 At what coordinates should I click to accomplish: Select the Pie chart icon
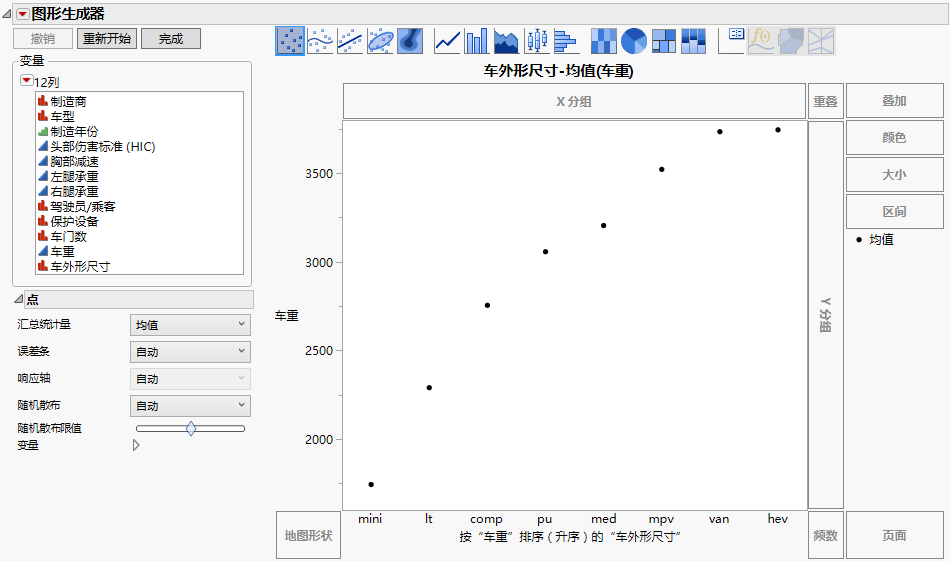point(634,41)
